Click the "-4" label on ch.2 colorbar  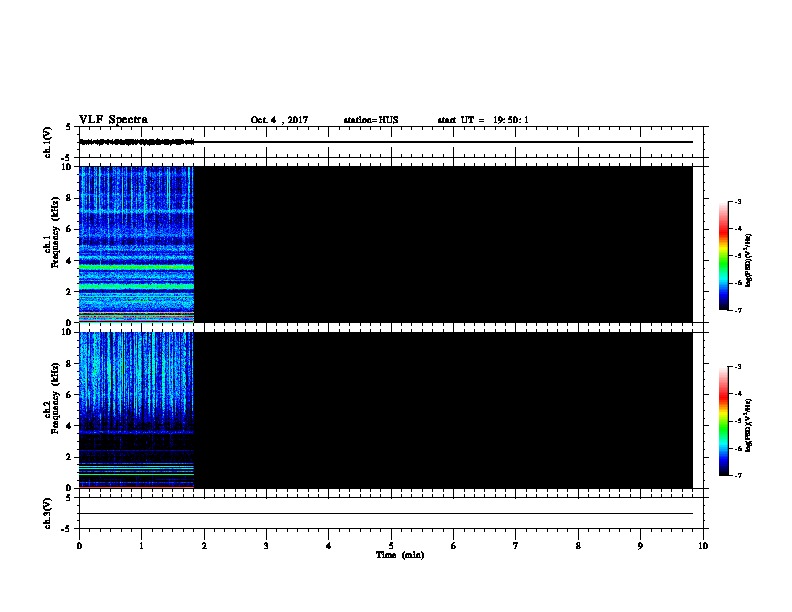[x=738, y=394]
